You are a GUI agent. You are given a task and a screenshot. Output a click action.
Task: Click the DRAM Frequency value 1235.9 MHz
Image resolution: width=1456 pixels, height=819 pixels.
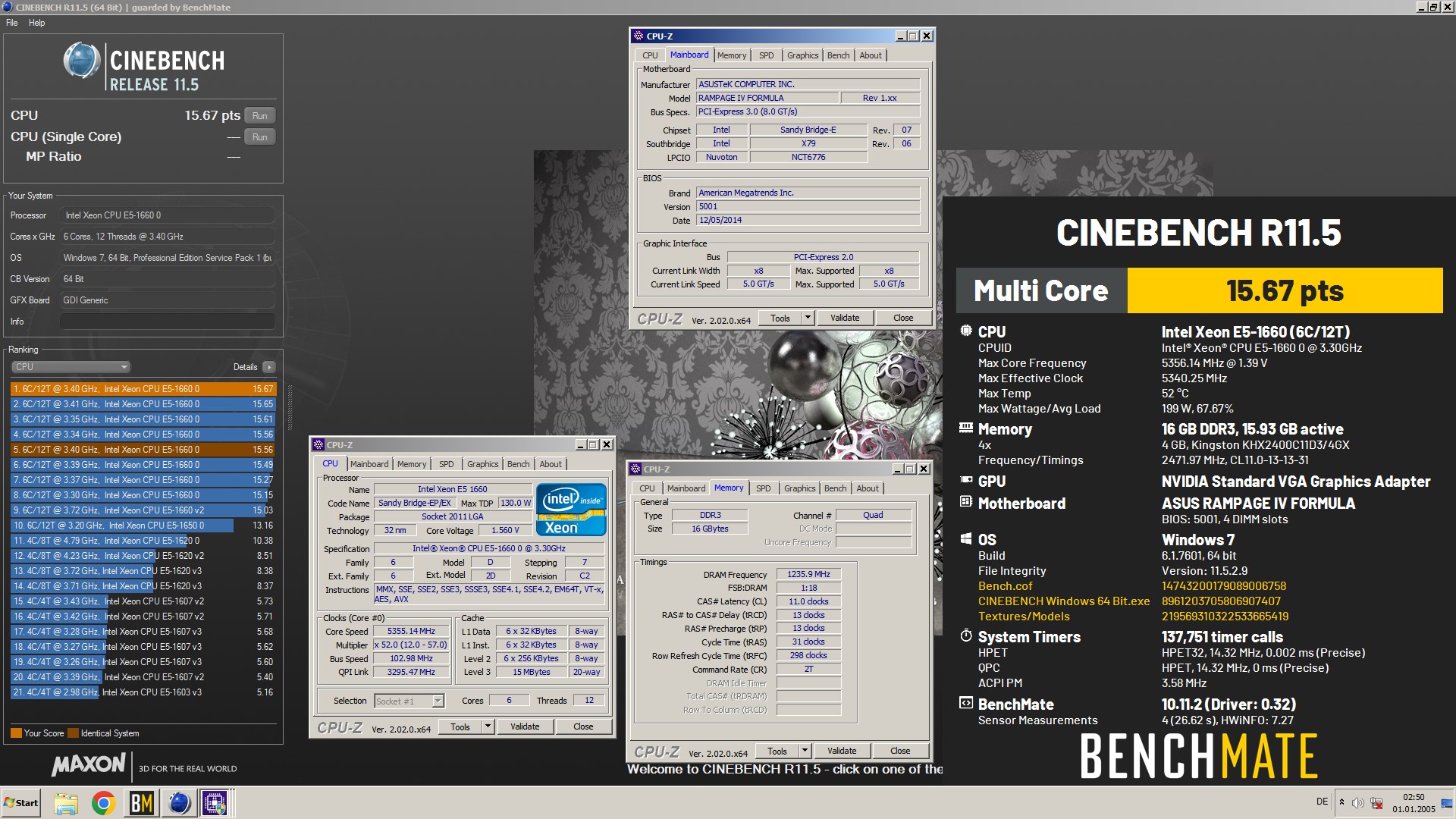click(x=808, y=574)
